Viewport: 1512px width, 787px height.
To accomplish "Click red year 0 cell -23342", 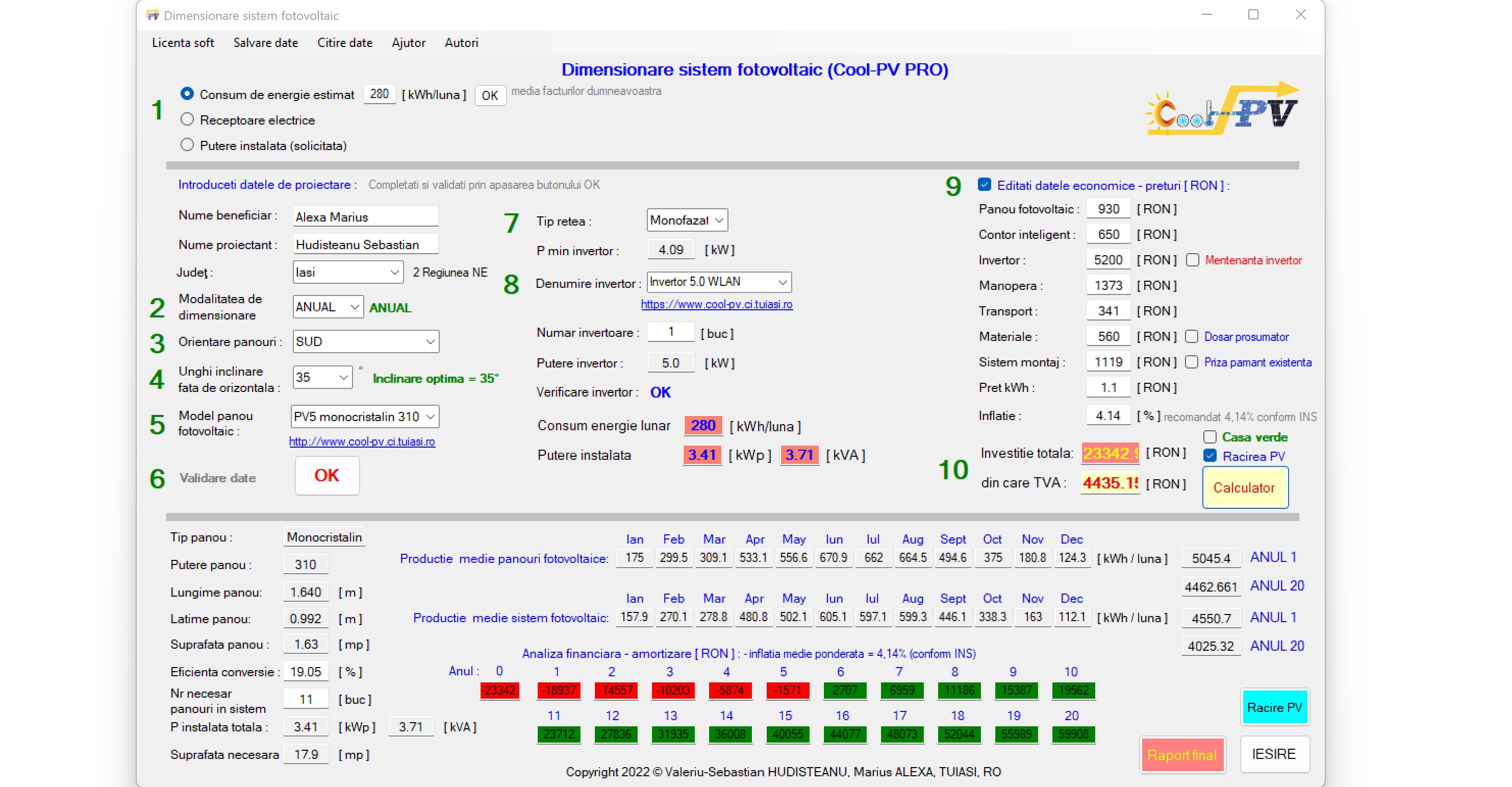I will point(499,690).
